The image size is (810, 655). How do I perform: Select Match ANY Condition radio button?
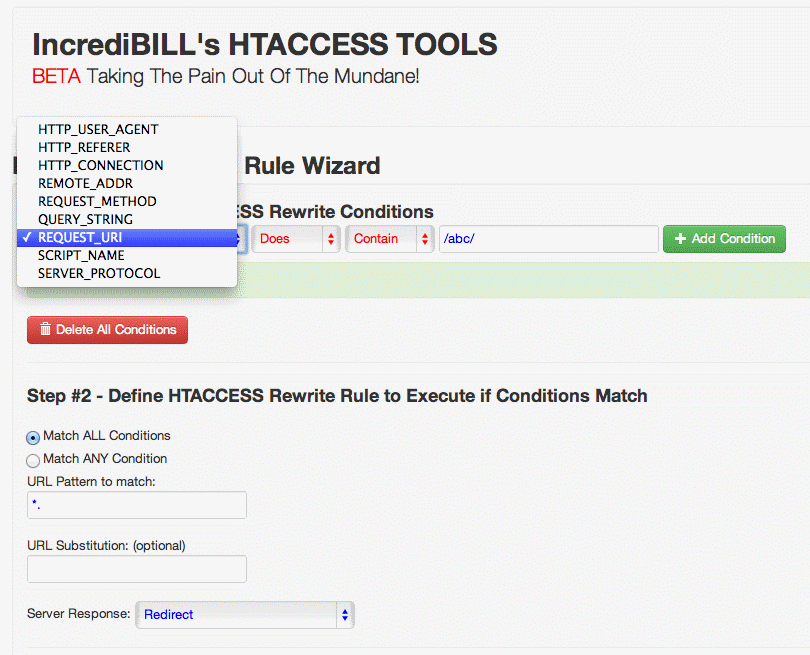pyautogui.click(x=34, y=460)
